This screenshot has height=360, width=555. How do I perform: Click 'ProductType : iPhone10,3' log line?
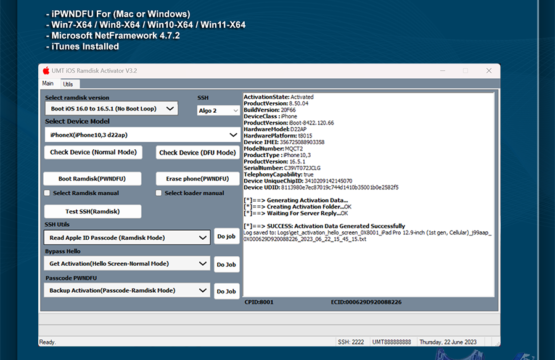(277, 155)
